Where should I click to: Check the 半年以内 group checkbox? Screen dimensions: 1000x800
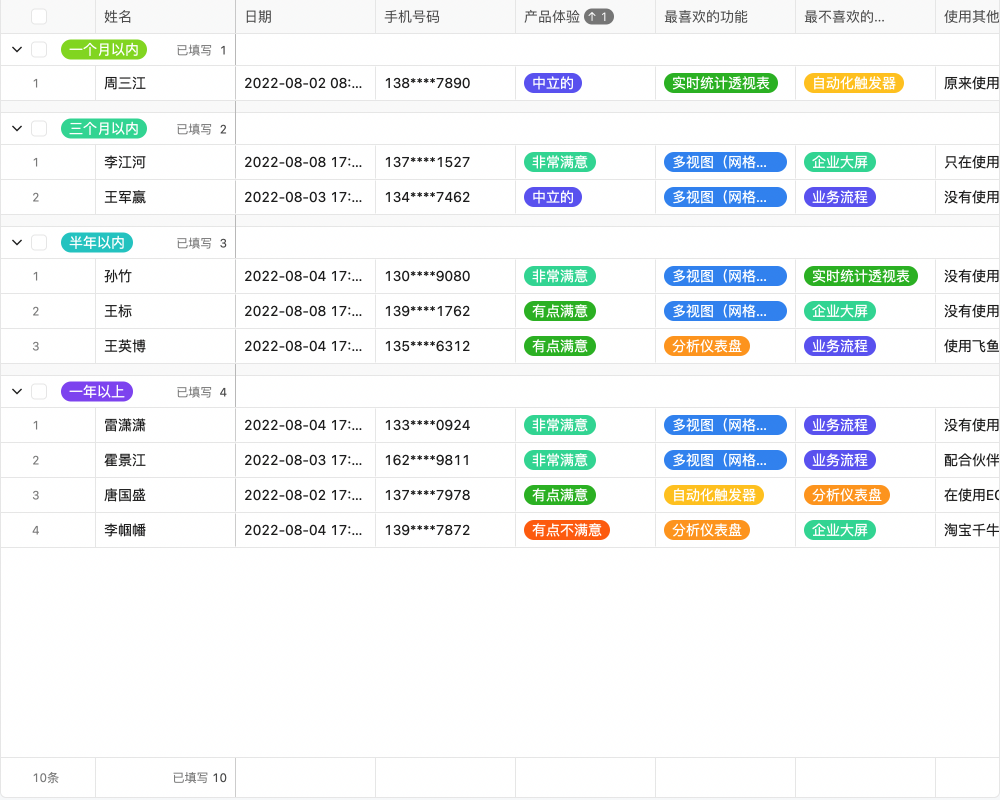(x=38, y=242)
